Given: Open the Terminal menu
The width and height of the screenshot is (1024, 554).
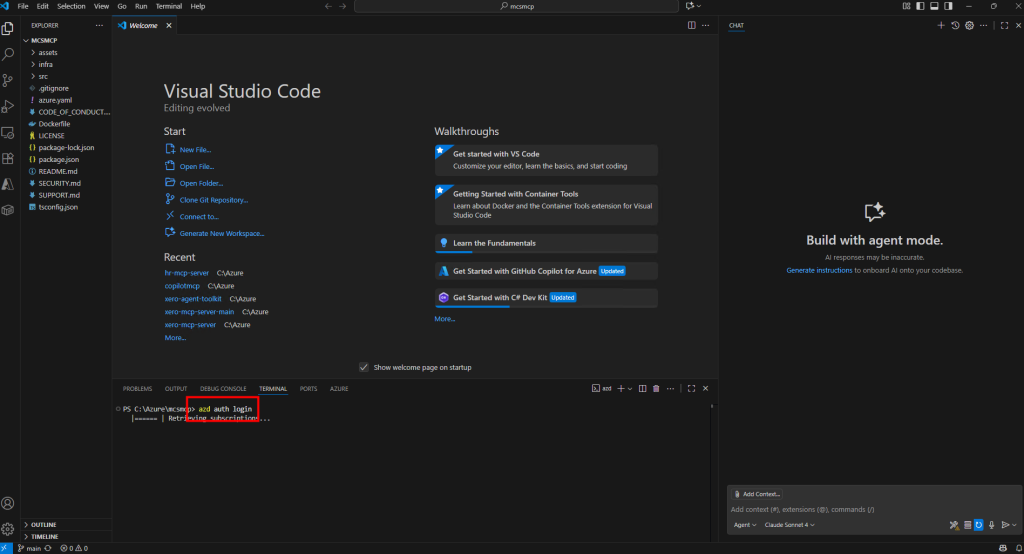Looking at the screenshot, I should [168, 6].
